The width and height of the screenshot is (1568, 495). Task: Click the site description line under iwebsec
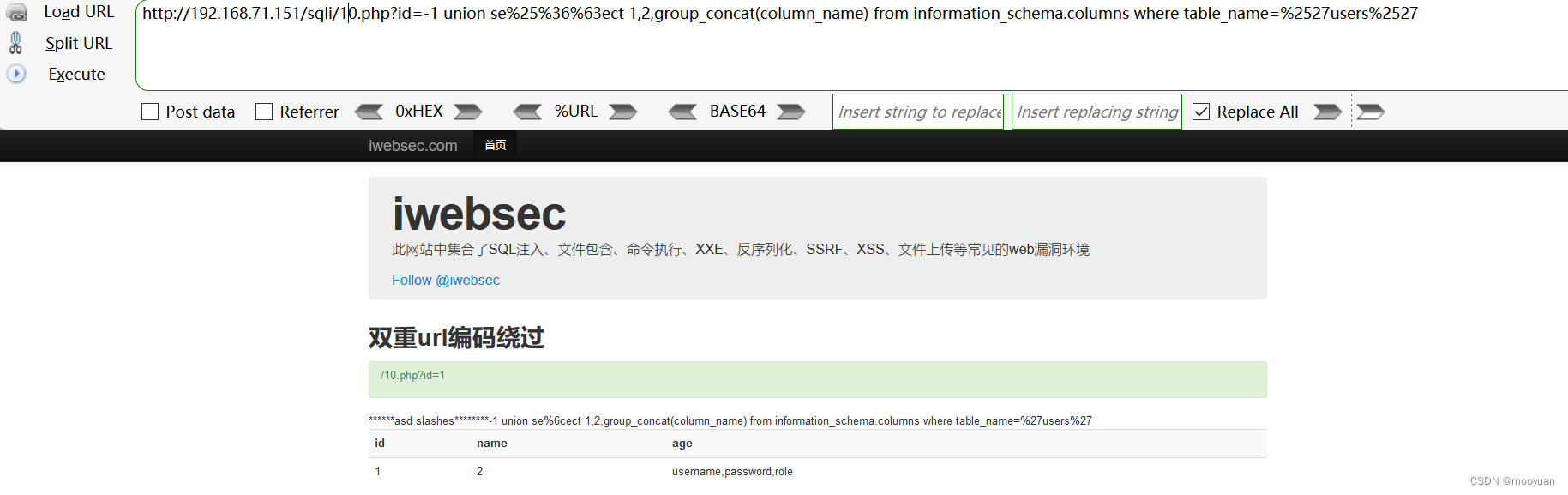click(x=741, y=249)
